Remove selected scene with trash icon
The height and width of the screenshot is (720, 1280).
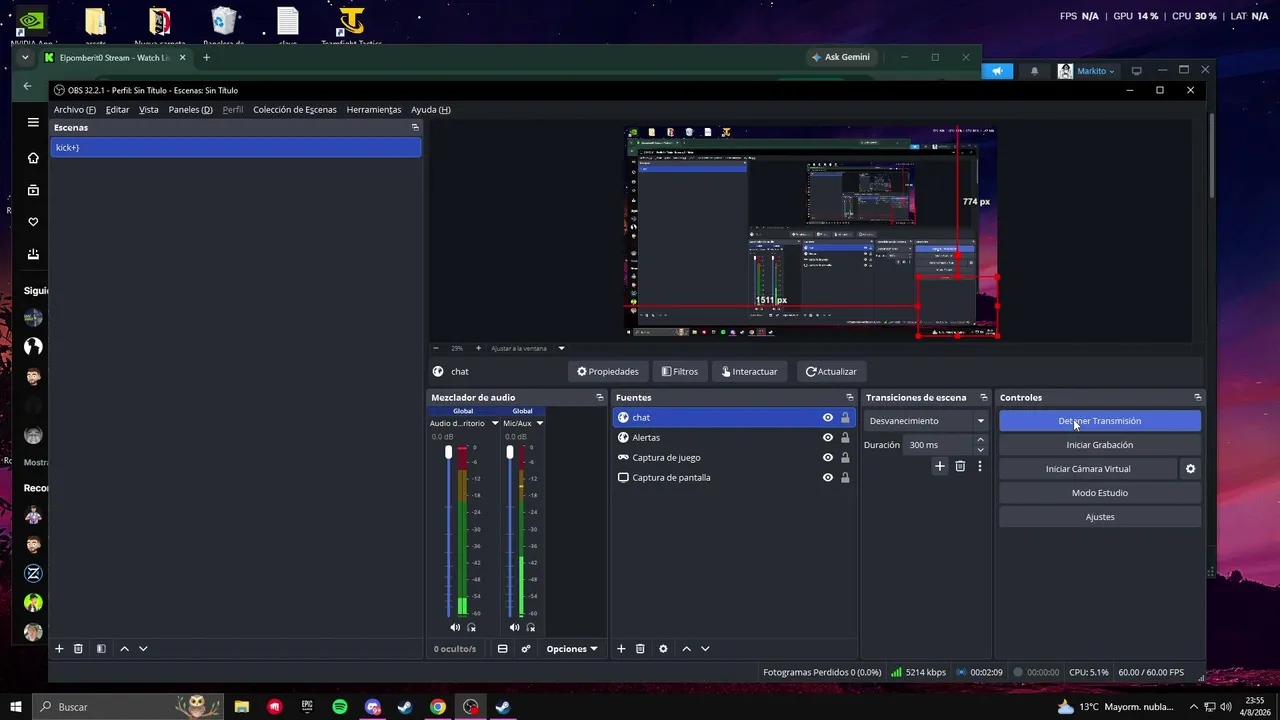[78, 649]
